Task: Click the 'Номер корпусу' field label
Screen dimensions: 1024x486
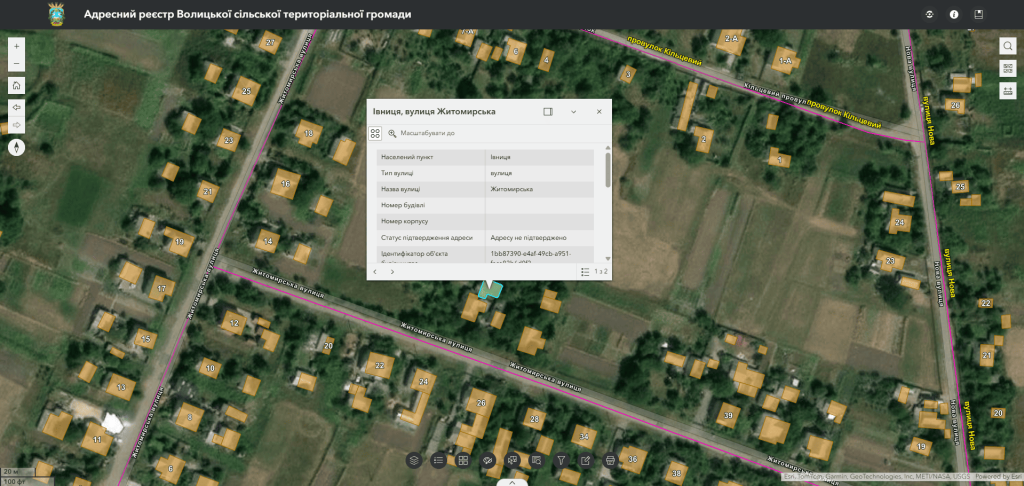Action: [404, 221]
